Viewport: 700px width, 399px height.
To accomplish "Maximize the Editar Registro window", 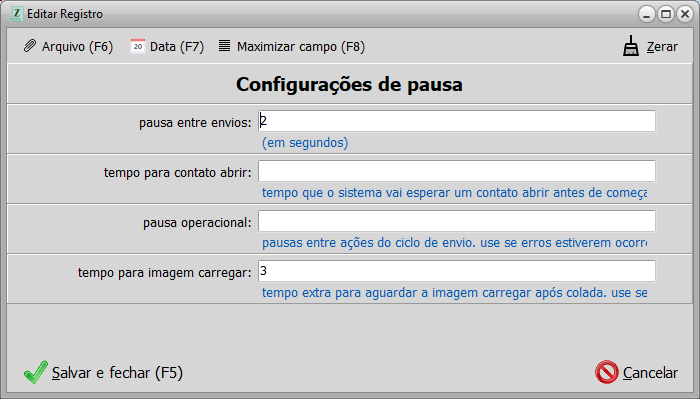I will pos(666,14).
